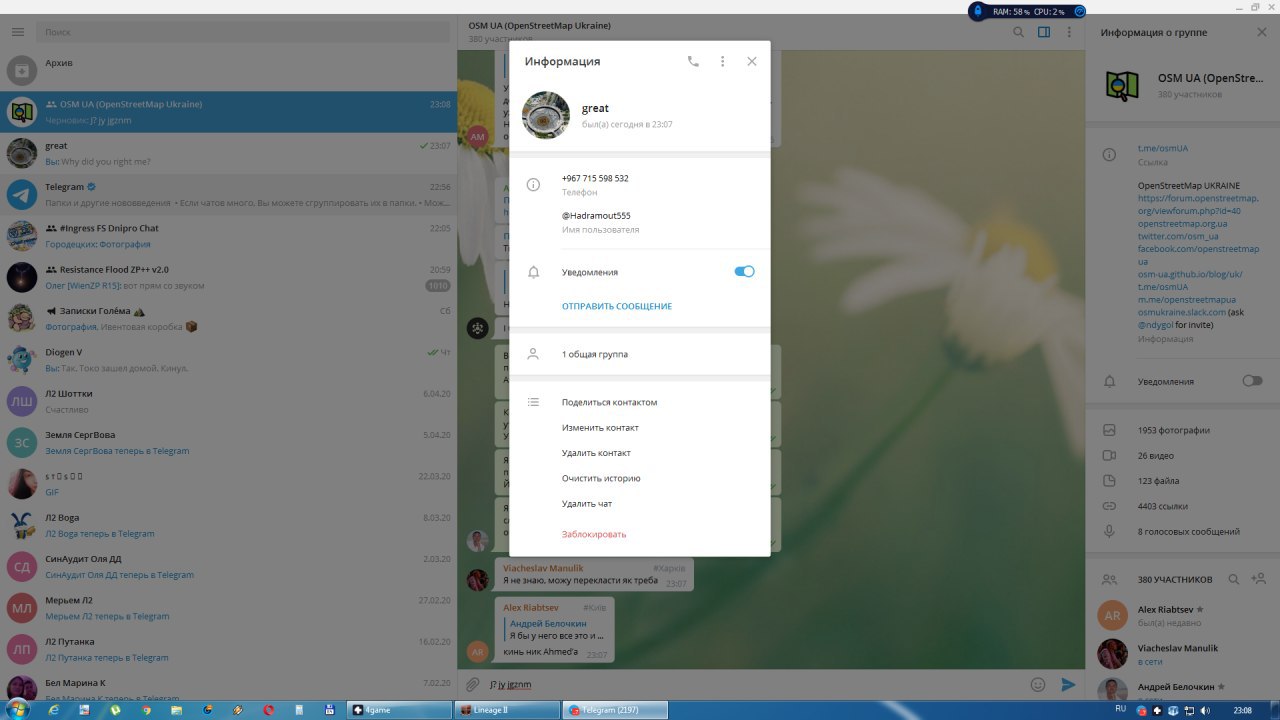Open Записки Голёма channel
Screen dimensions: 1280x720
point(229,318)
